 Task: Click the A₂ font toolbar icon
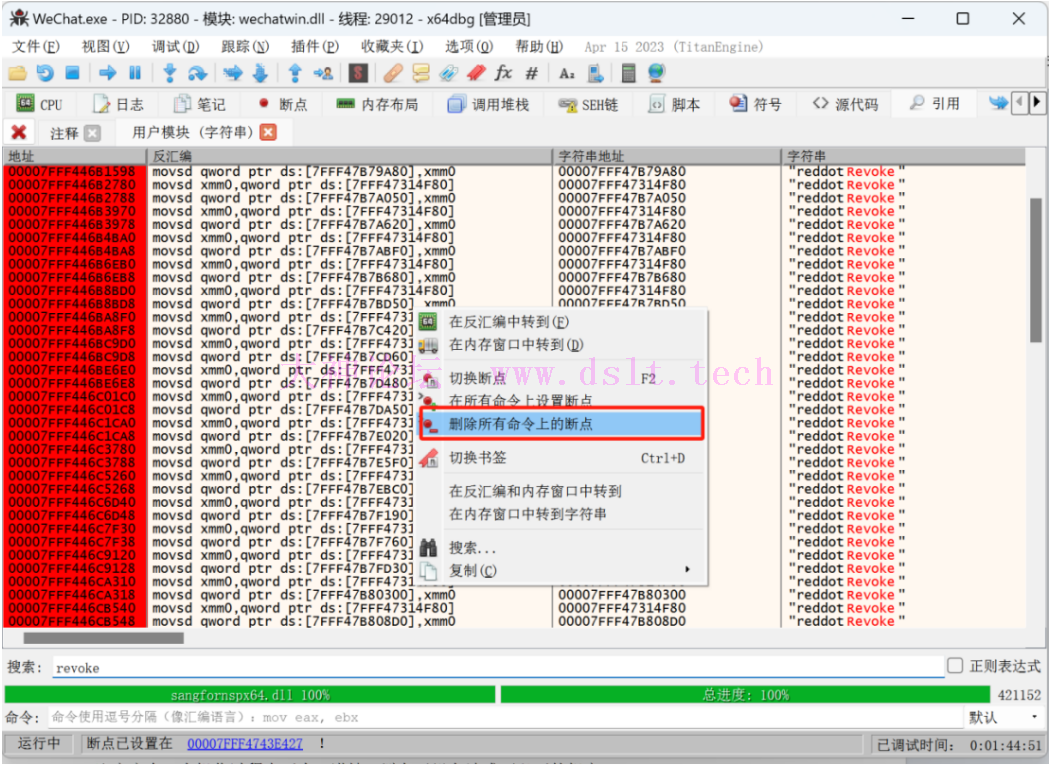[x=567, y=73]
